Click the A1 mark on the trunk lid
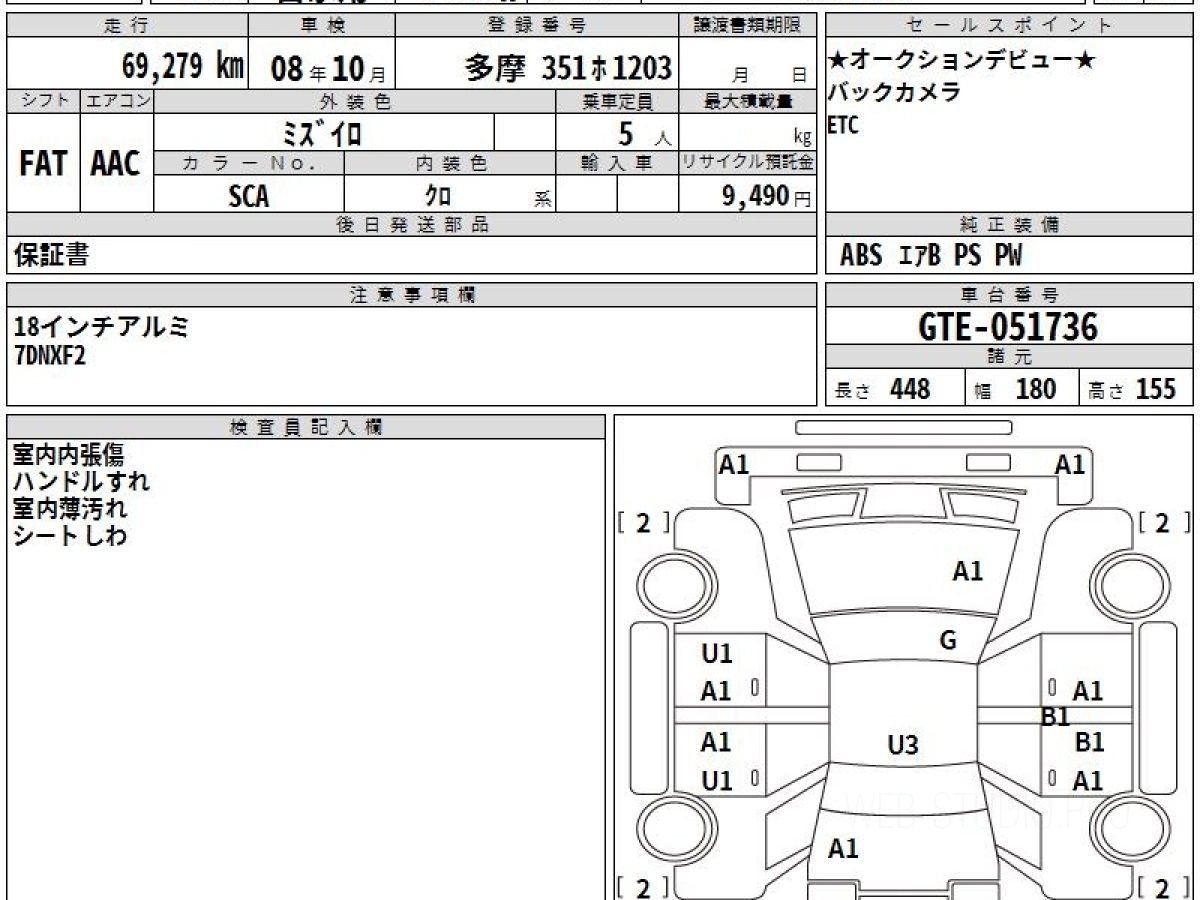The height and width of the screenshot is (900, 1200). pyautogui.click(x=843, y=849)
